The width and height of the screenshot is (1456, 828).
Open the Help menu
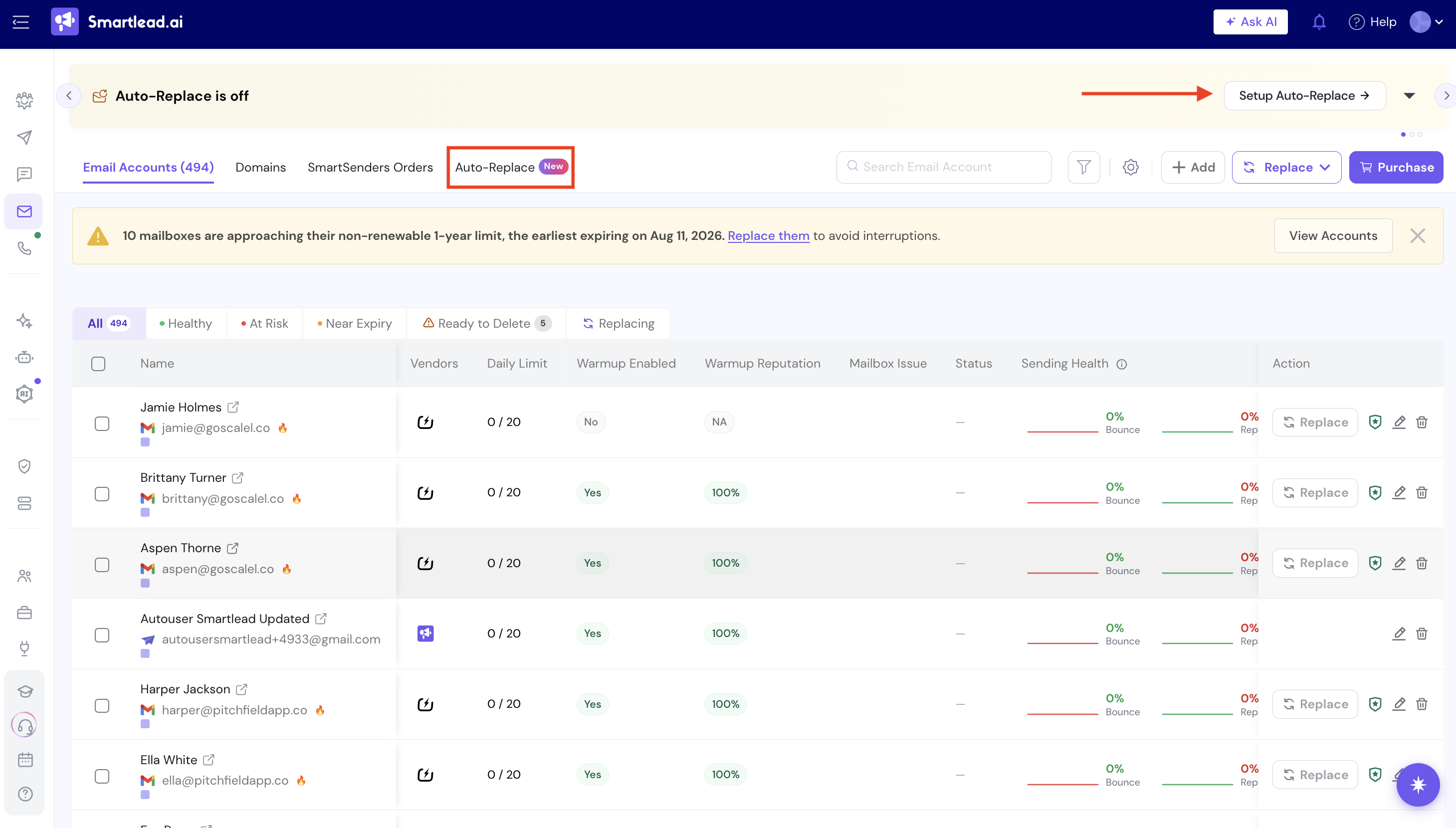pos(1372,22)
